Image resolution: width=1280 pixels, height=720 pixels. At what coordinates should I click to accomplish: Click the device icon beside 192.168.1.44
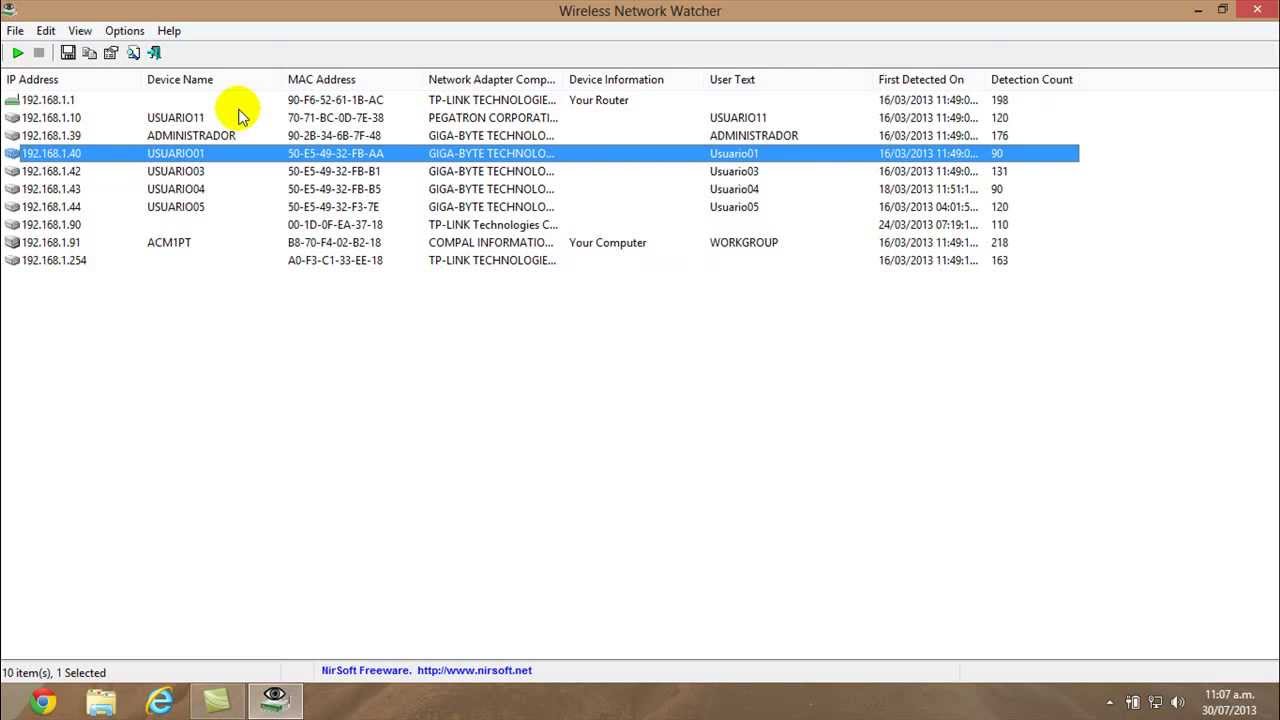12,207
